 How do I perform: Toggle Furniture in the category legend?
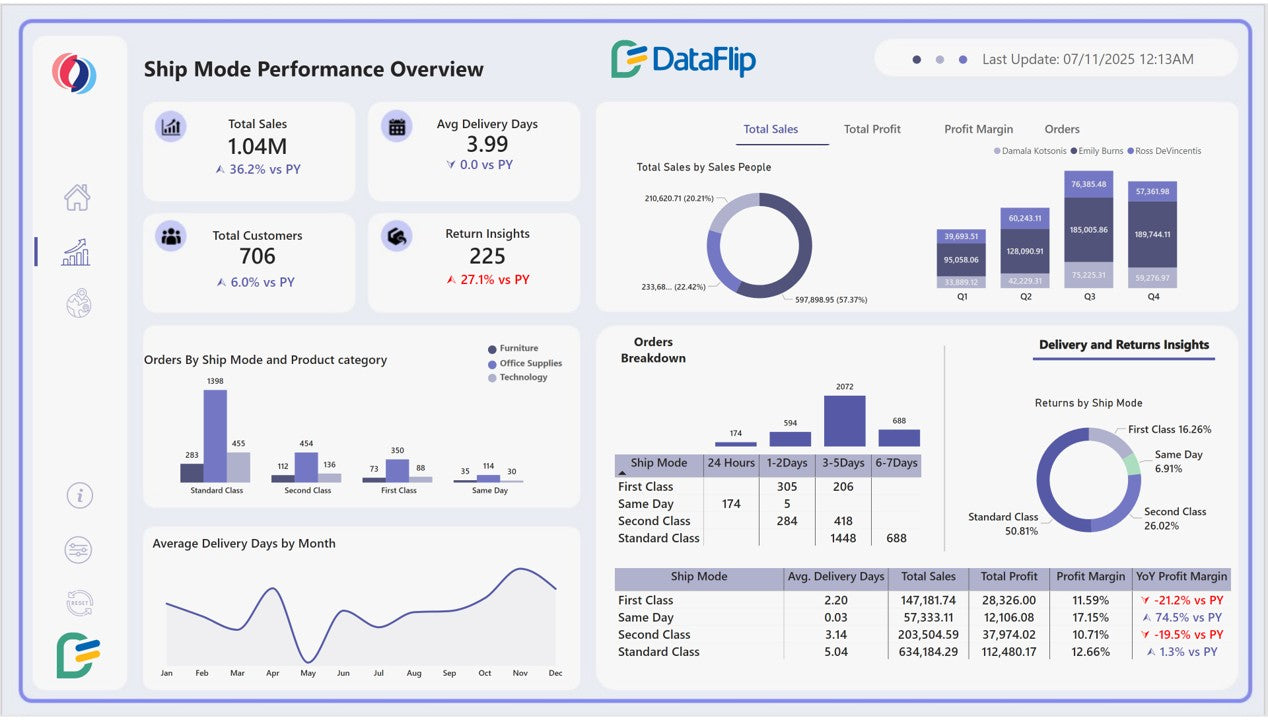point(518,349)
